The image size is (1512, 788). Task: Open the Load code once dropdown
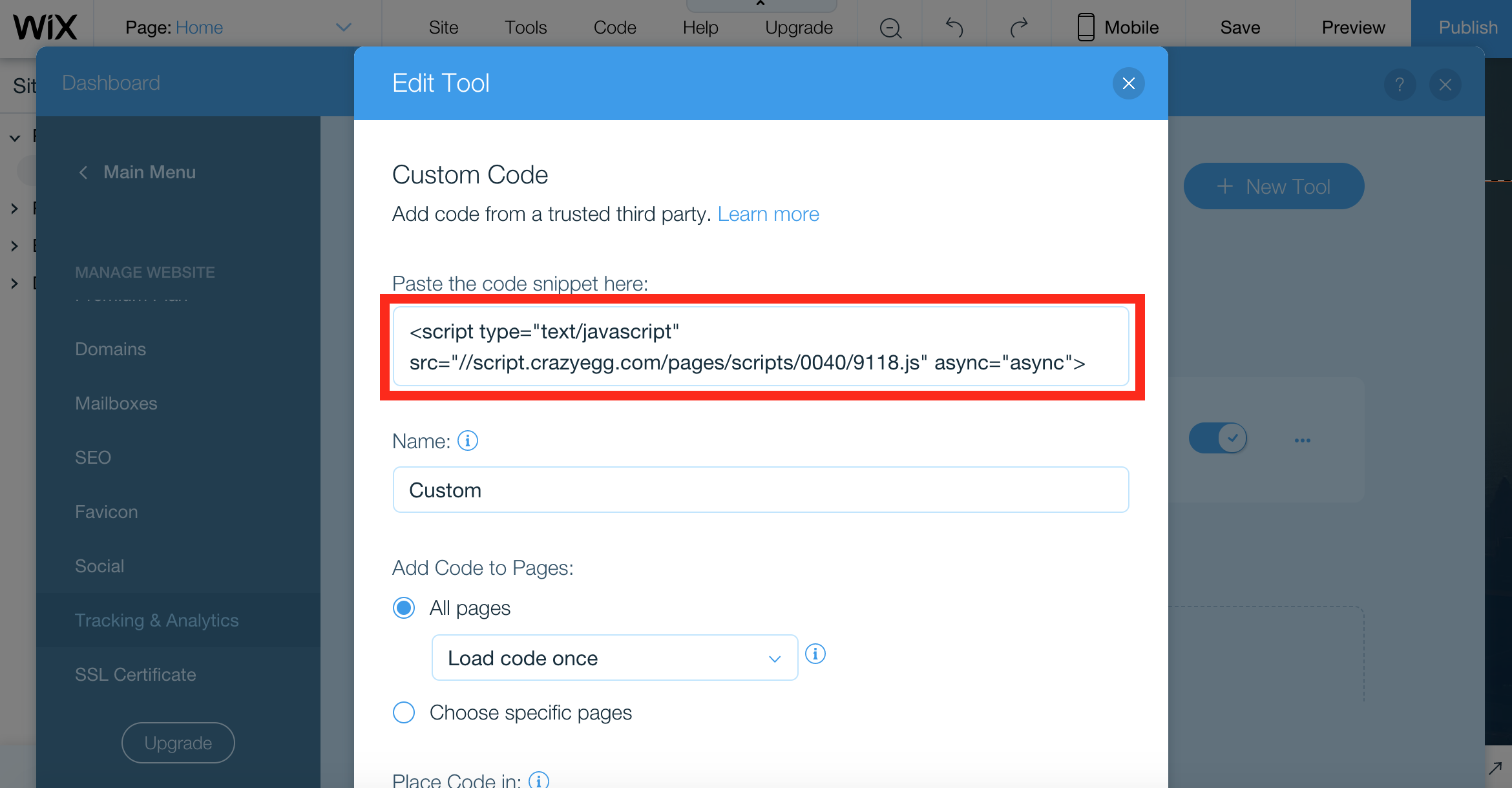pos(614,658)
